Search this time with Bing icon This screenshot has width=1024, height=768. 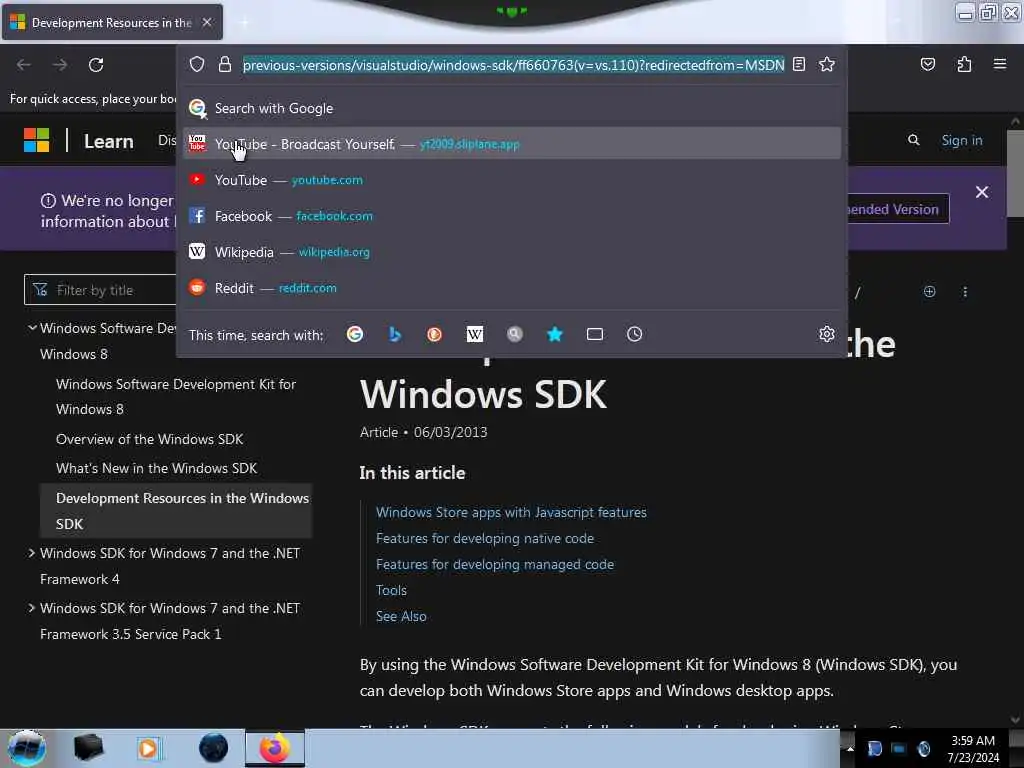394,334
